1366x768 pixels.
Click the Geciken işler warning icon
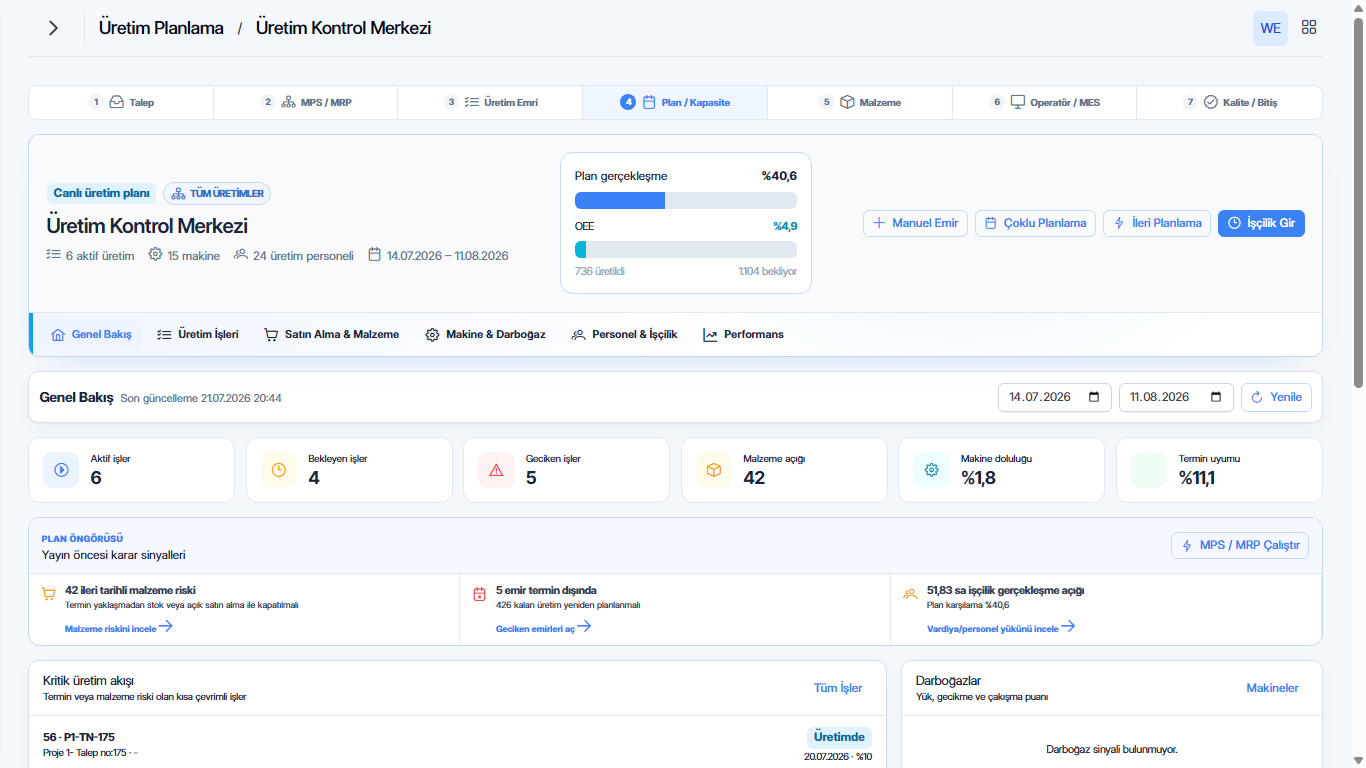pos(496,470)
